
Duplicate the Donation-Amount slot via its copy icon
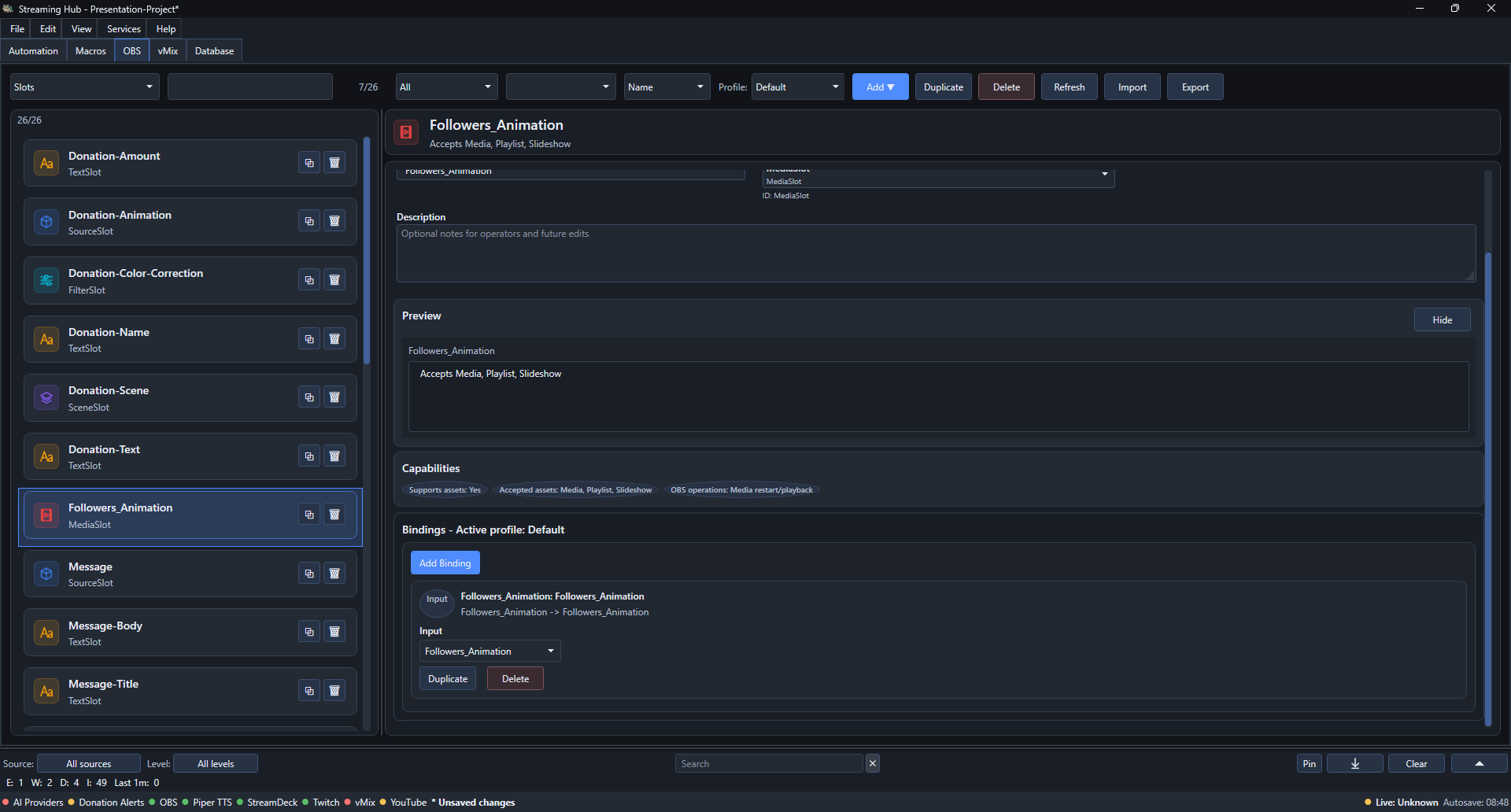pyautogui.click(x=309, y=163)
